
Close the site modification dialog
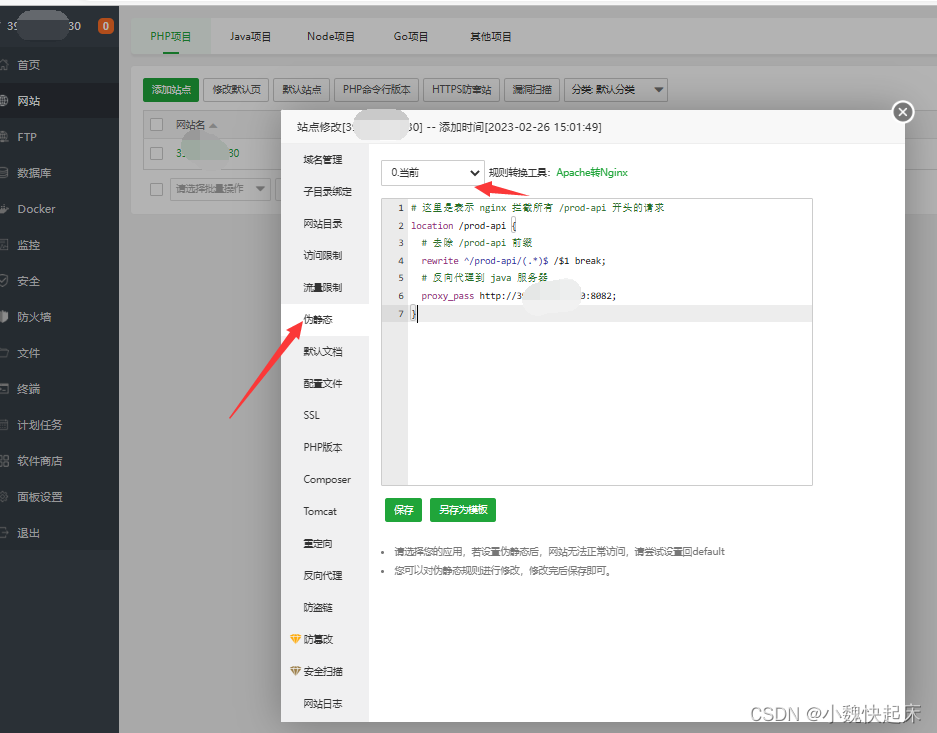coord(903,112)
